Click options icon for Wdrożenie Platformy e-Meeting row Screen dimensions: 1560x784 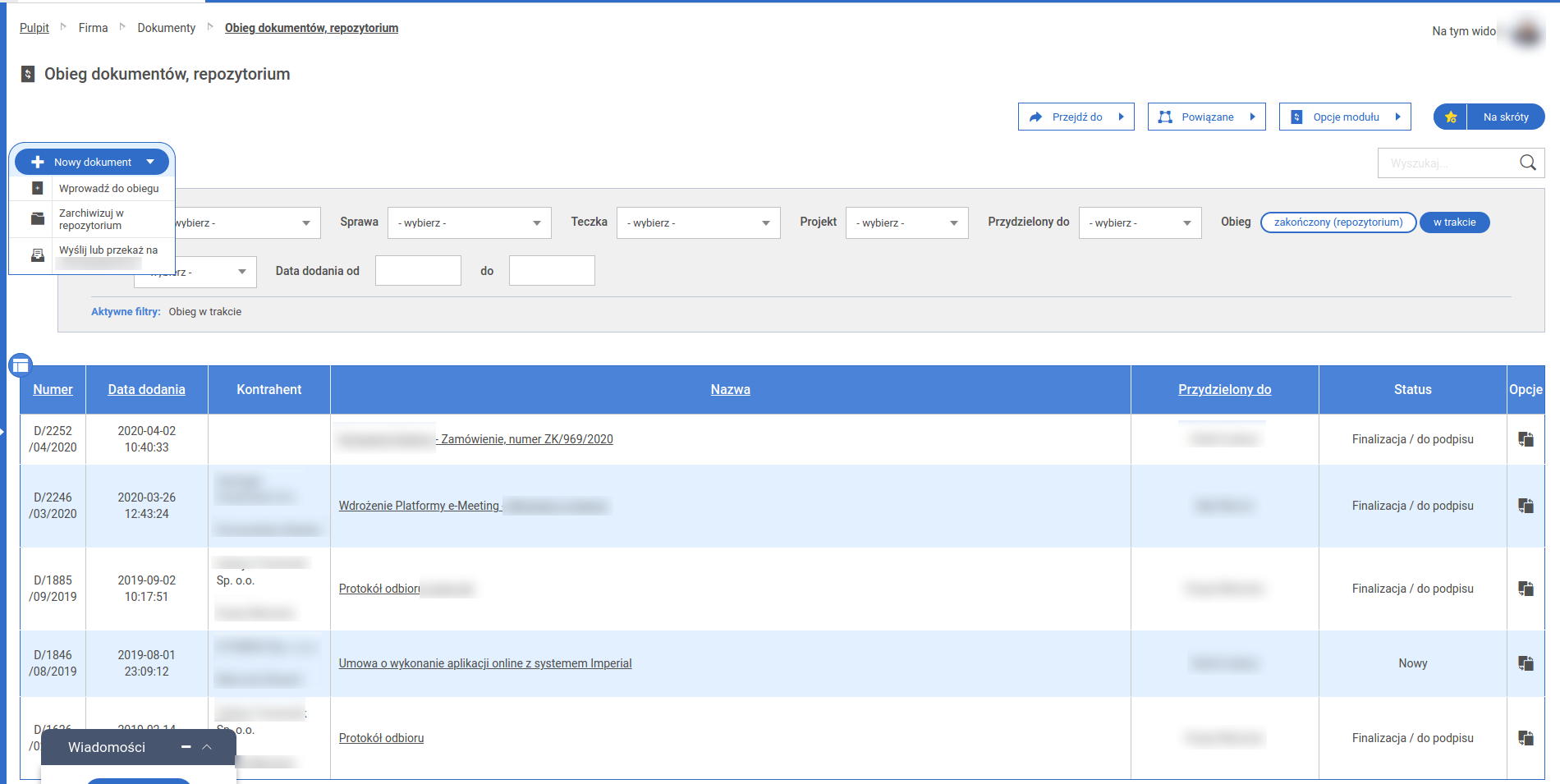click(1526, 506)
